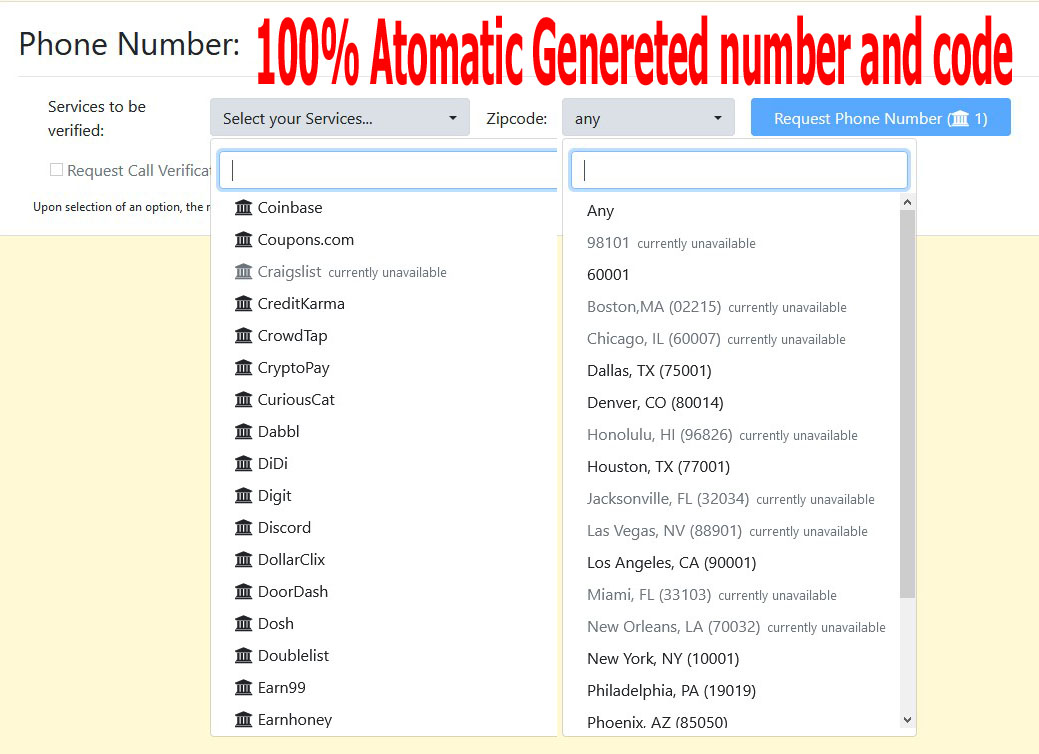Viewport: 1039px width, 754px height.
Task: Click Boston, MA (02215) entry
Action: (717, 307)
